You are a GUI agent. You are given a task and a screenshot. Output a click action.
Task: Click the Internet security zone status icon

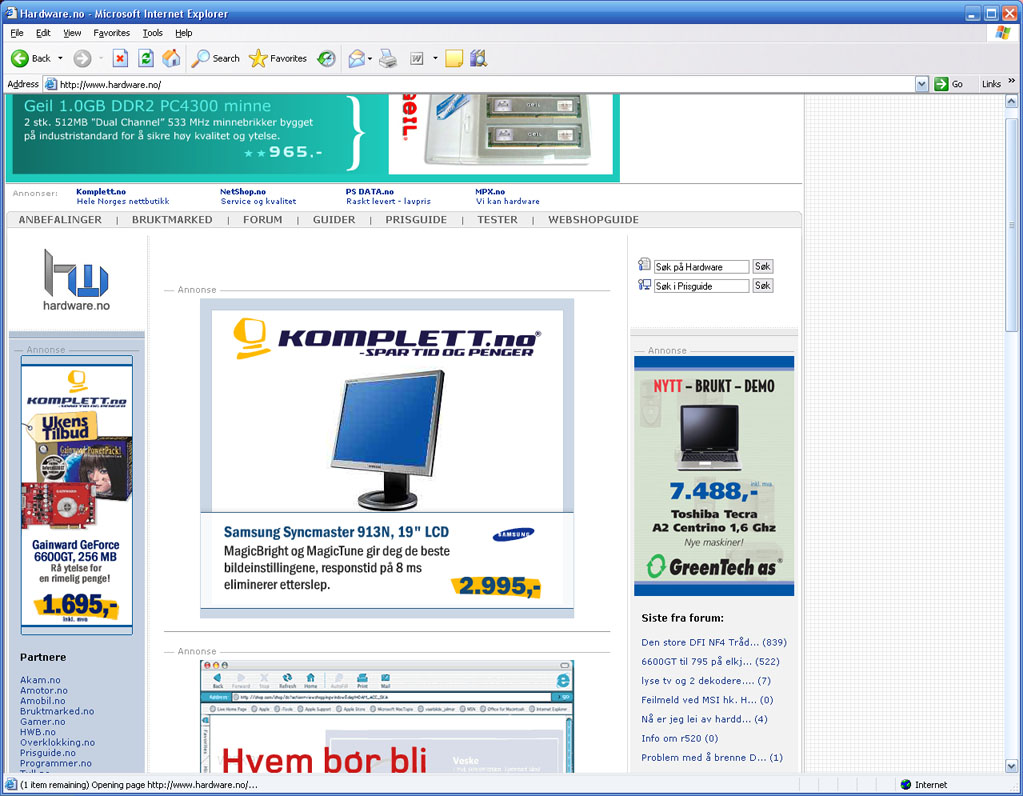pos(906,785)
